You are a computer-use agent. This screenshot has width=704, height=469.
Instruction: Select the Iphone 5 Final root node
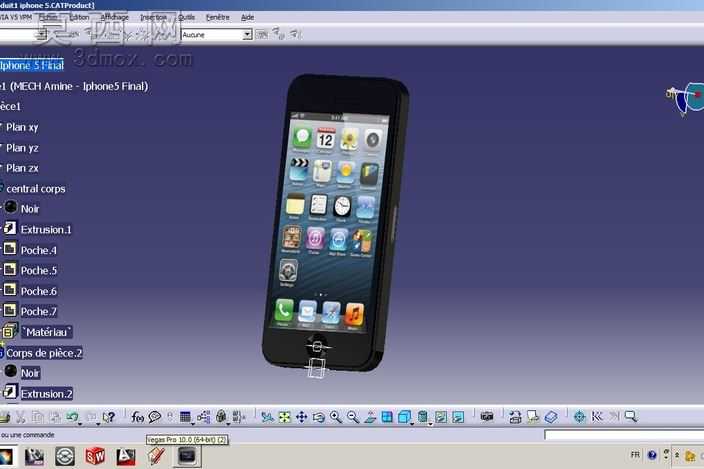point(31,66)
